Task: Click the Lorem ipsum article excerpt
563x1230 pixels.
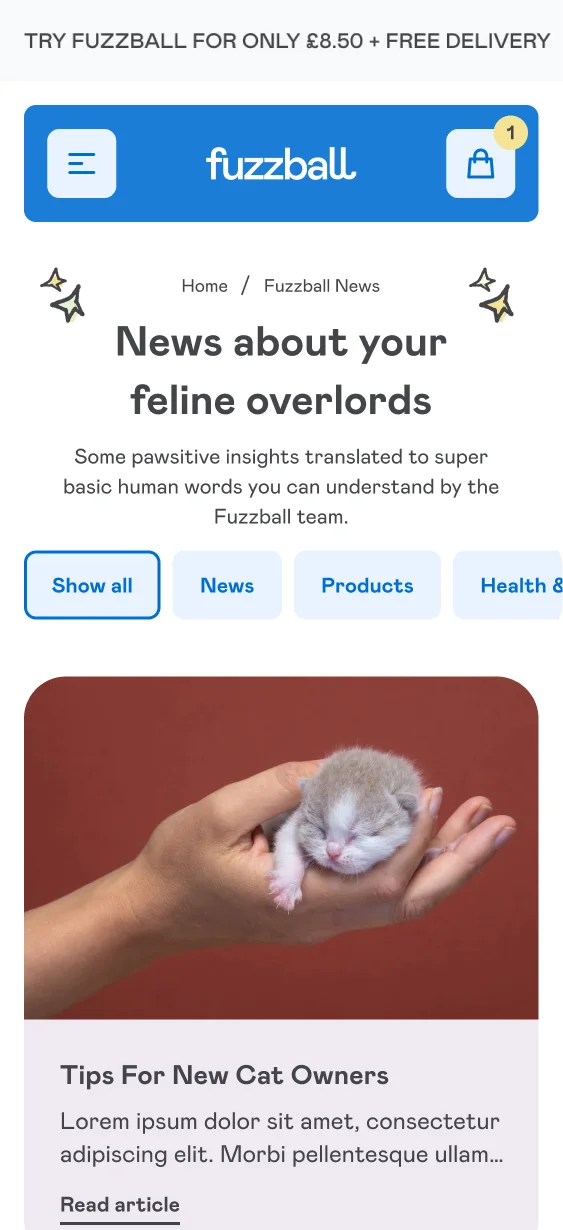Action: 281,1138
